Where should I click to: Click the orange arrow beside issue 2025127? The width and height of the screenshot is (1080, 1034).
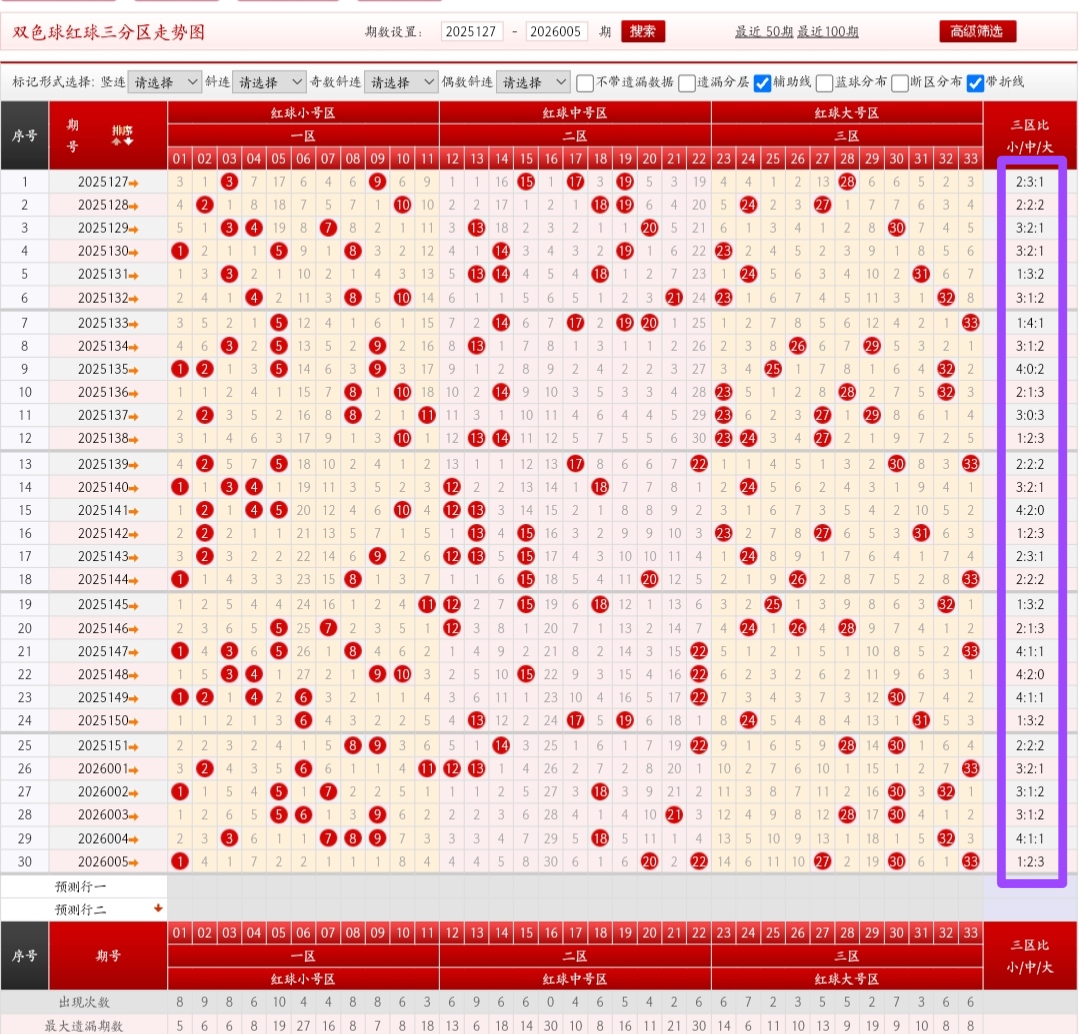coord(135,183)
